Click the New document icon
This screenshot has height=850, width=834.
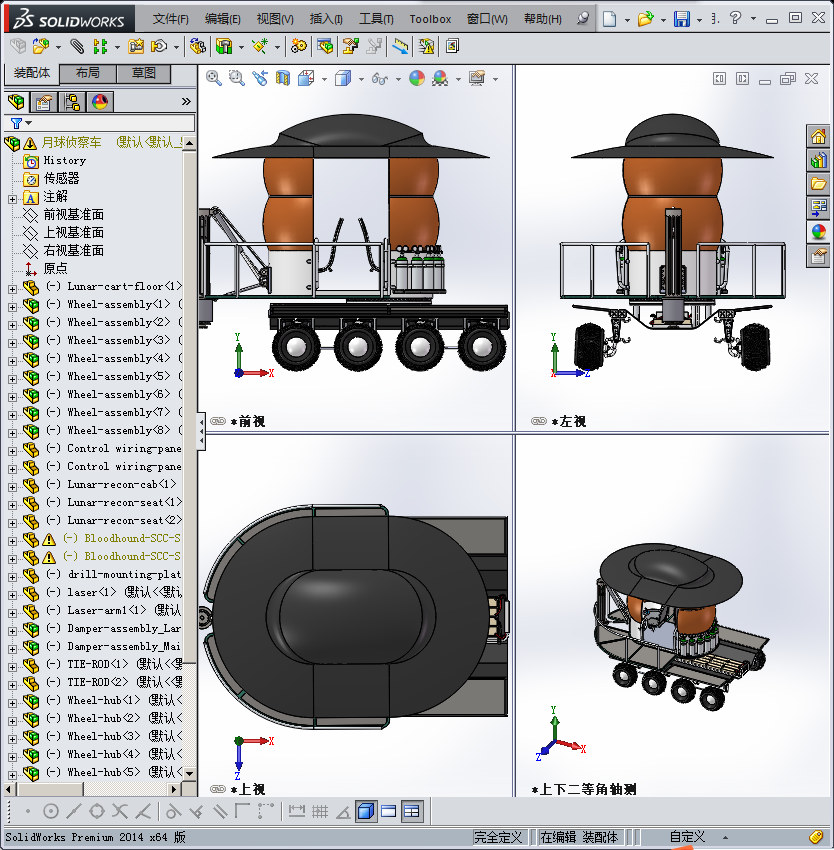(x=610, y=19)
